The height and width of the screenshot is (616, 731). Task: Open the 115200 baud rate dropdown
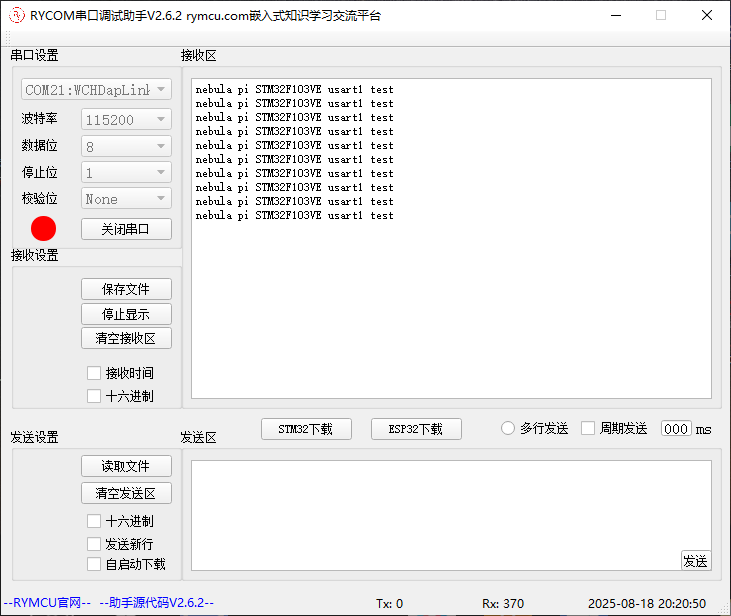tap(126, 119)
